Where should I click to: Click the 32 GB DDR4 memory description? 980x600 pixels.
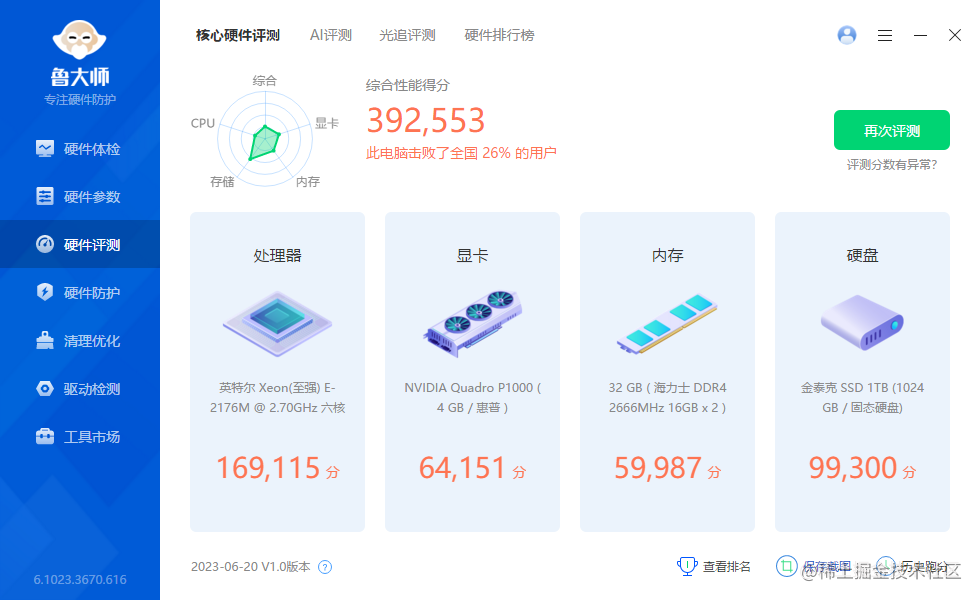coord(668,398)
